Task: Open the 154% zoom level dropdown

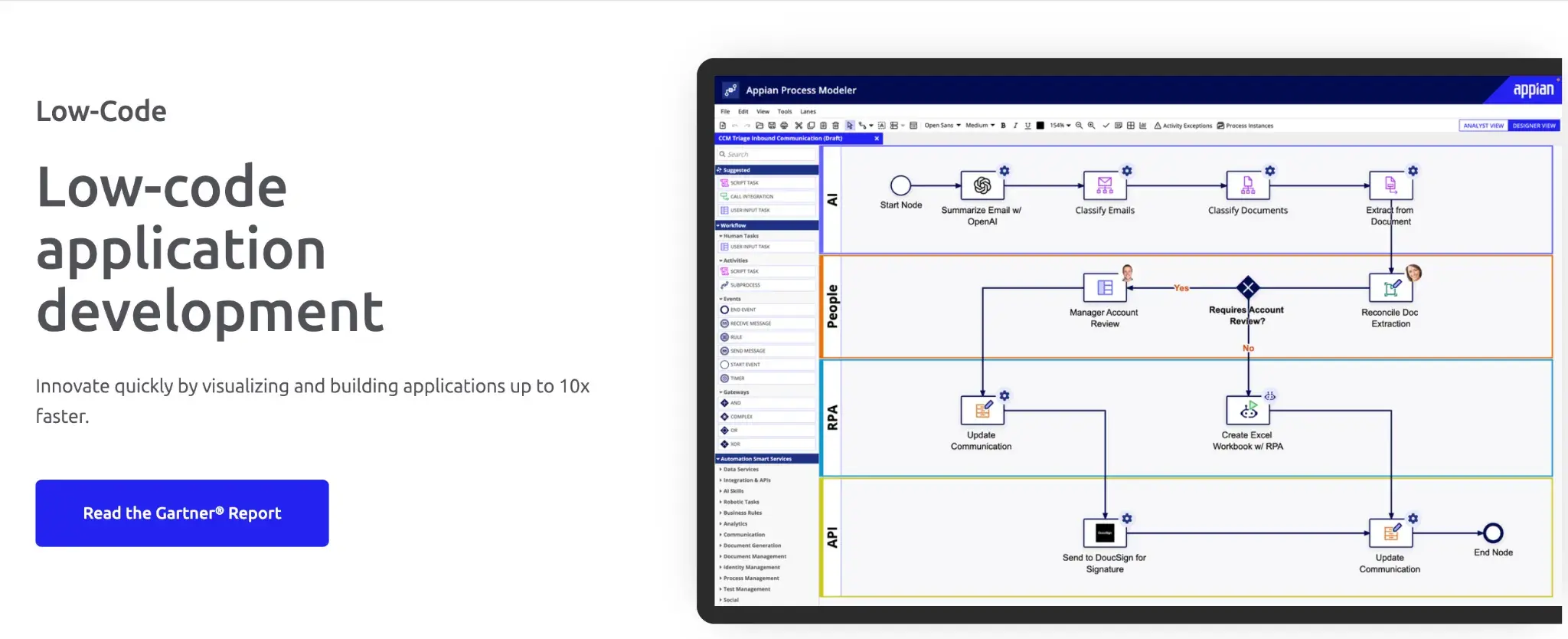Action: [1060, 126]
